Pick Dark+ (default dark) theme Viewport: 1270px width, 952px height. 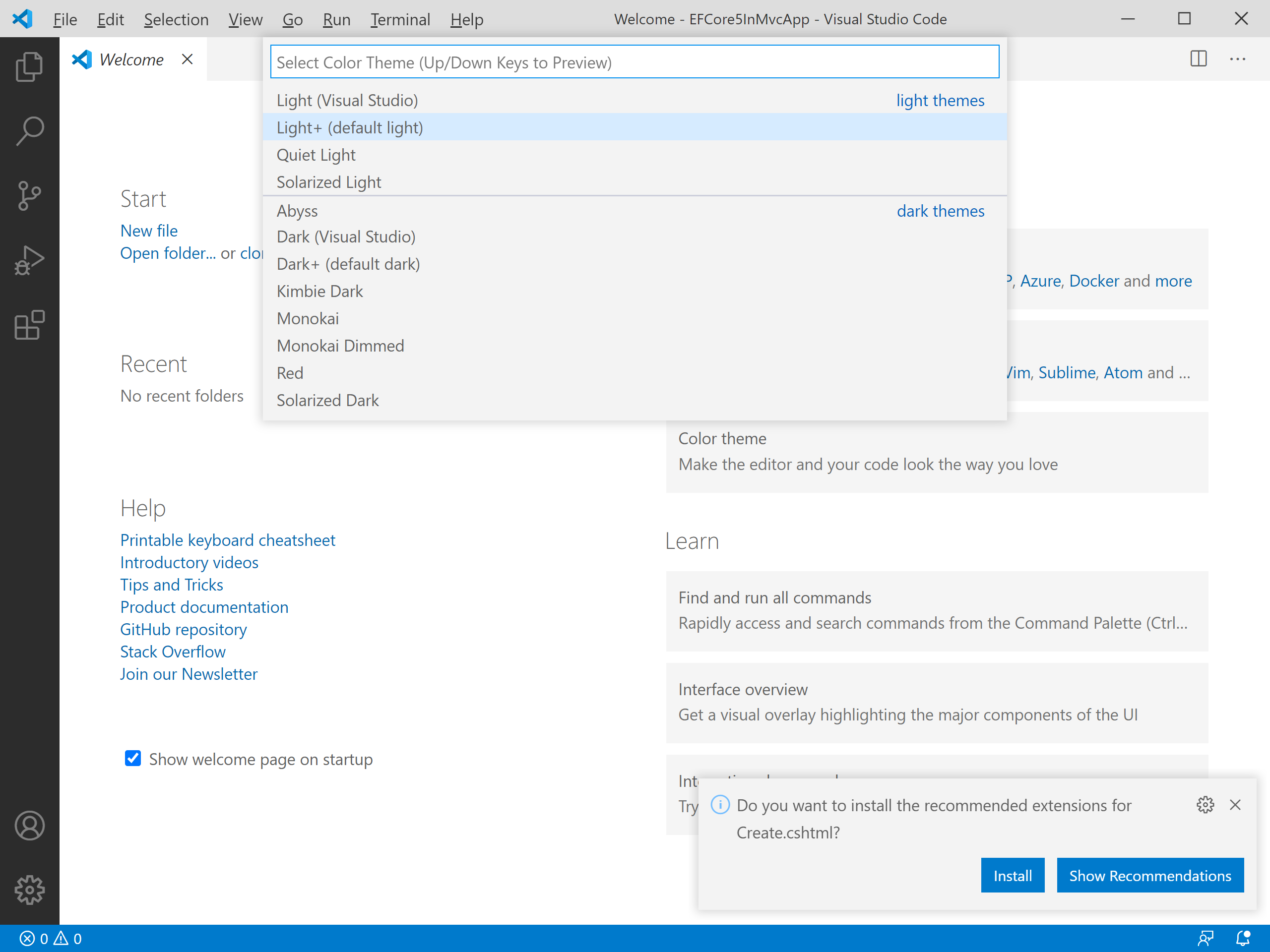(348, 264)
